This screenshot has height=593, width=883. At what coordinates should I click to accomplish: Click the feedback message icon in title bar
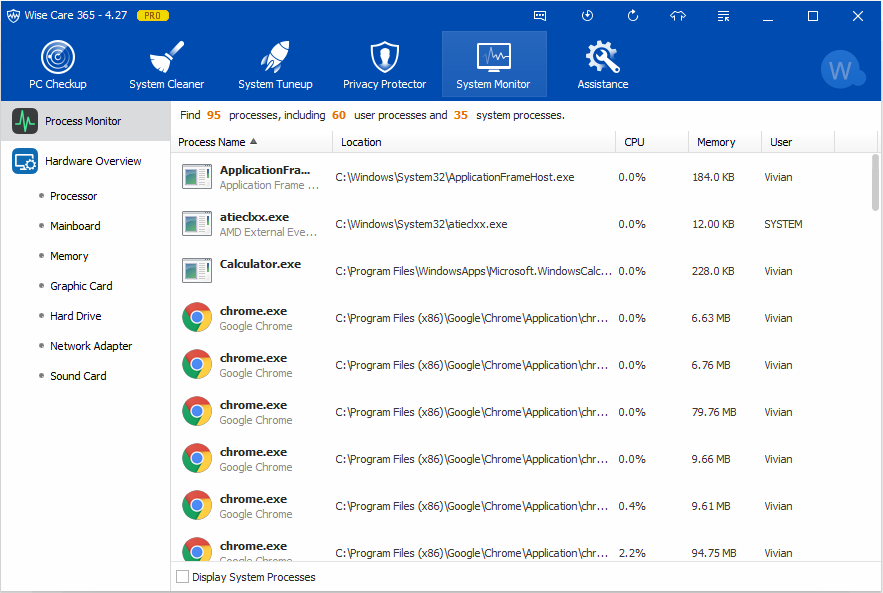pyautogui.click(x=539, y=16)
